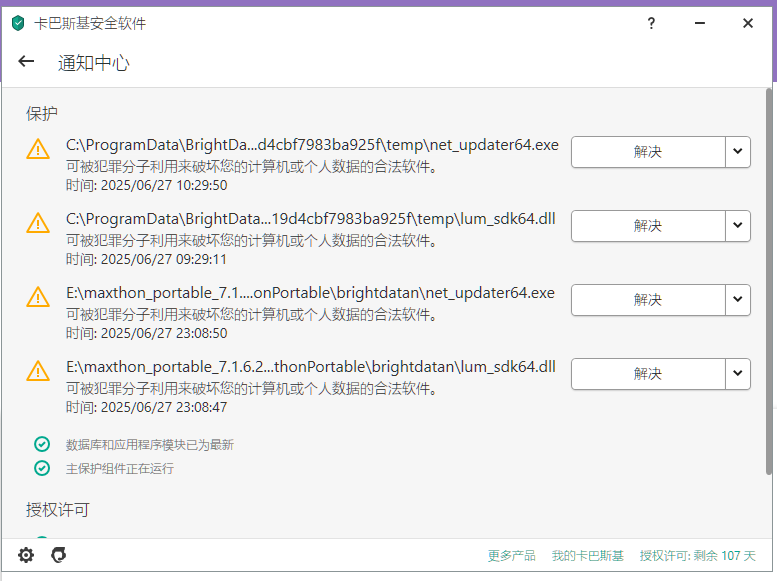This screenshot has width=777, height=581.
Task: Open the support agent icon beside the gear
Action: (x=58, y=555)
